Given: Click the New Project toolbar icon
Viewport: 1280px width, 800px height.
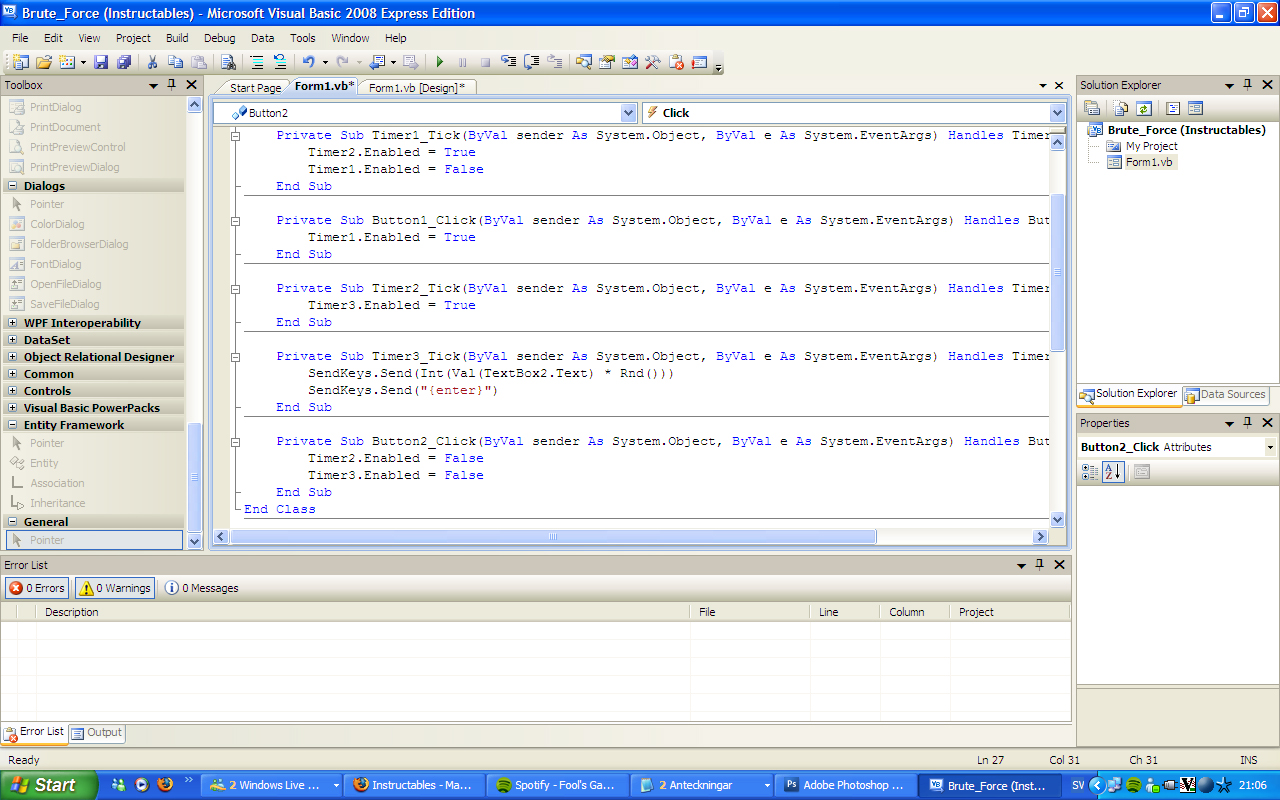Looking at the screenshot, I should [x=20, y=62].
